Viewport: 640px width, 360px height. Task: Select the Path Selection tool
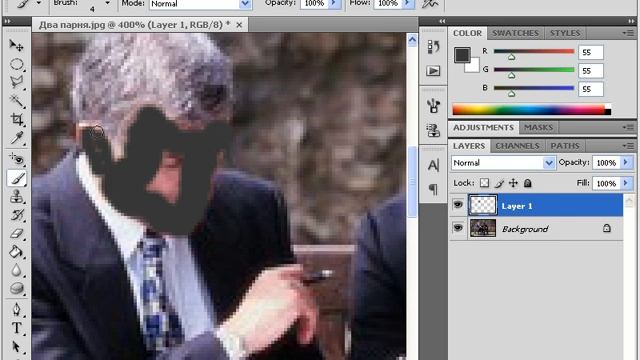tap(16, 347)
